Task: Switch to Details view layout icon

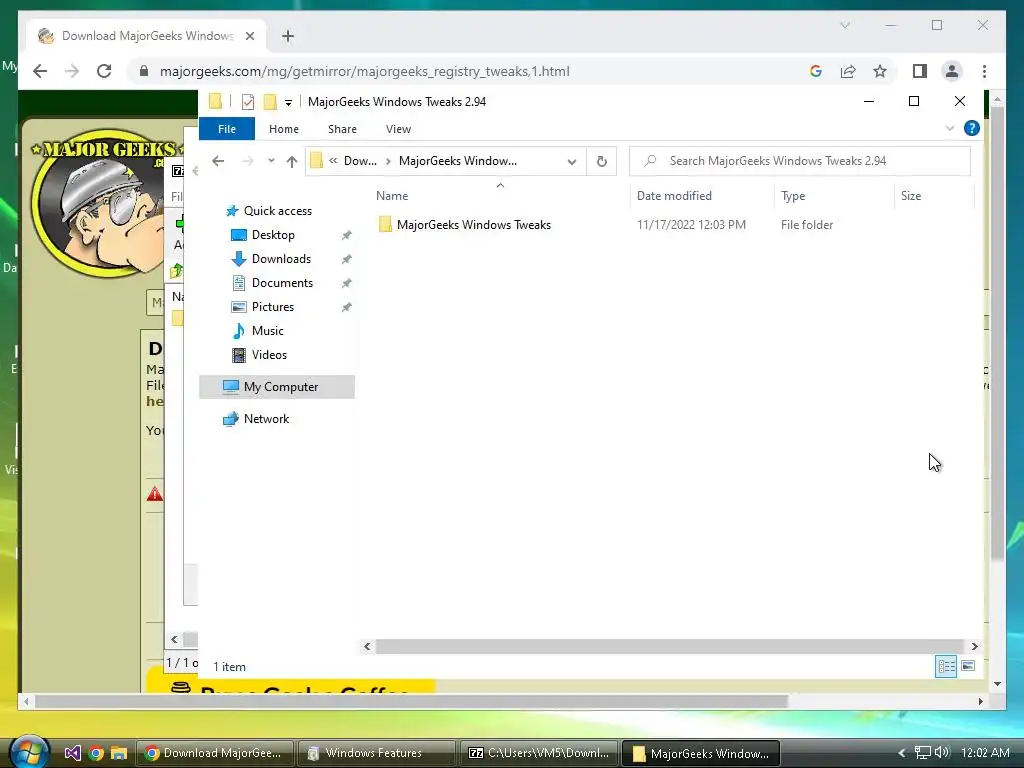Action: click(x=946, y=666)
